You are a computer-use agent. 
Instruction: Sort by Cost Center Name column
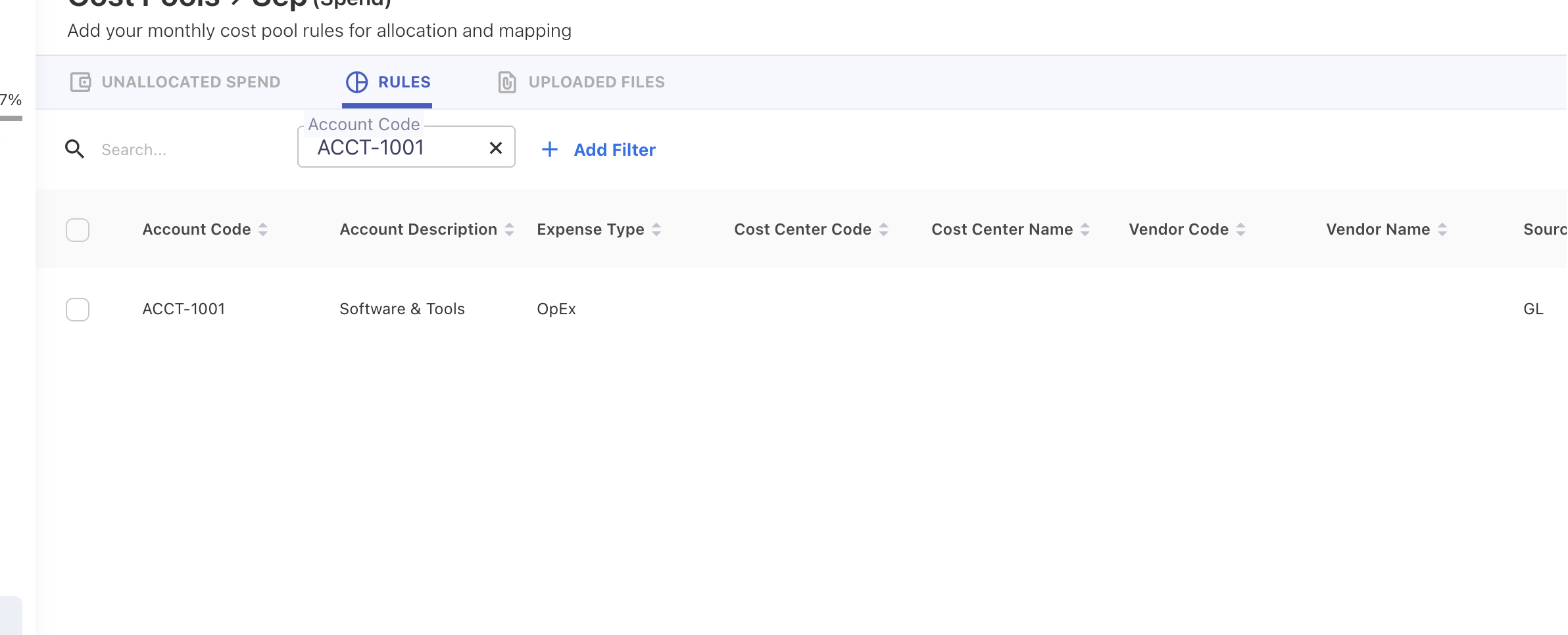point(1002,229)
